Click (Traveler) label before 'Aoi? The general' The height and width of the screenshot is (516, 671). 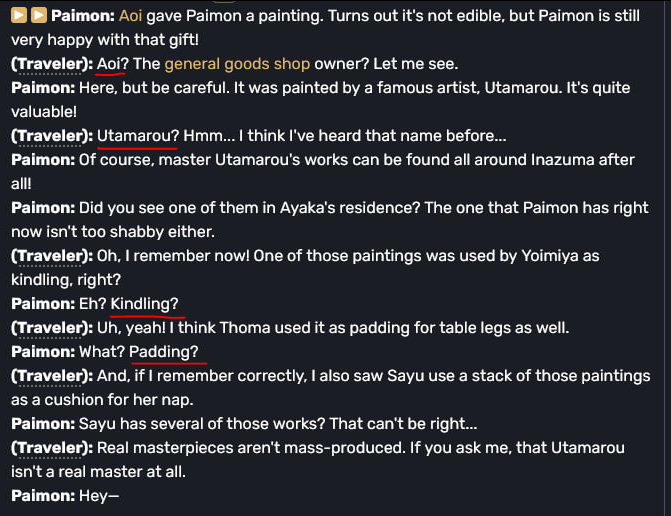52,64
